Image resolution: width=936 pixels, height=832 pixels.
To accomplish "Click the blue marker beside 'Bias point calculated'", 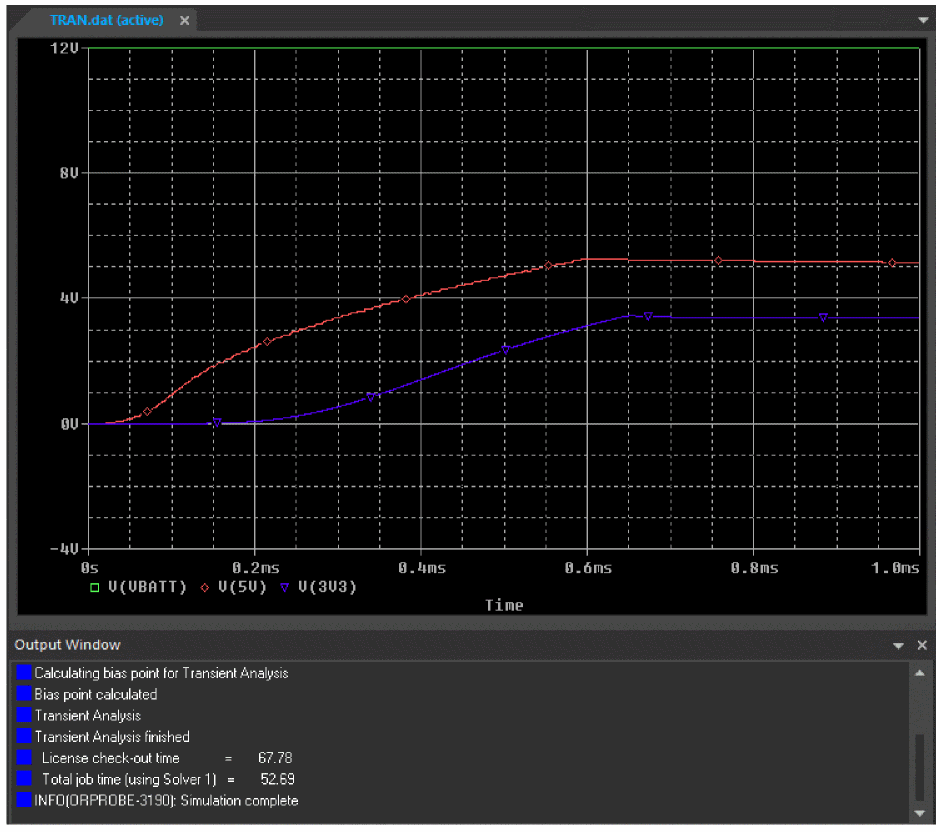I will 23,694.
